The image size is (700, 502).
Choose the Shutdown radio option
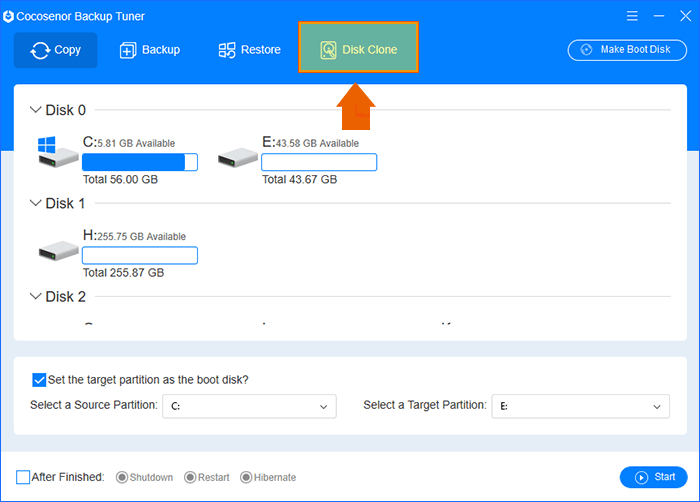pos(121,477)
